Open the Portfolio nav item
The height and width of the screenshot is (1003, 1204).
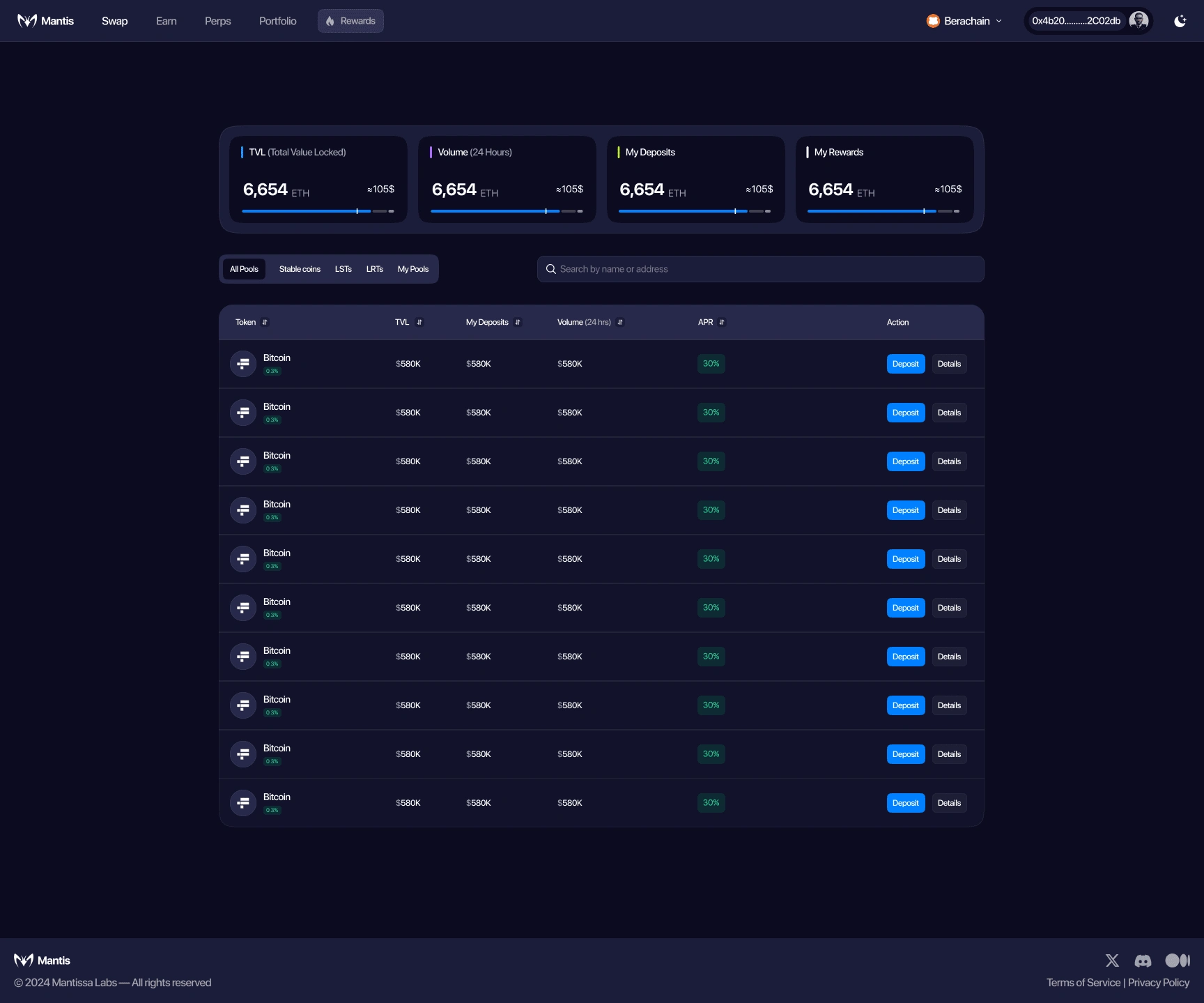click(277, 21)
